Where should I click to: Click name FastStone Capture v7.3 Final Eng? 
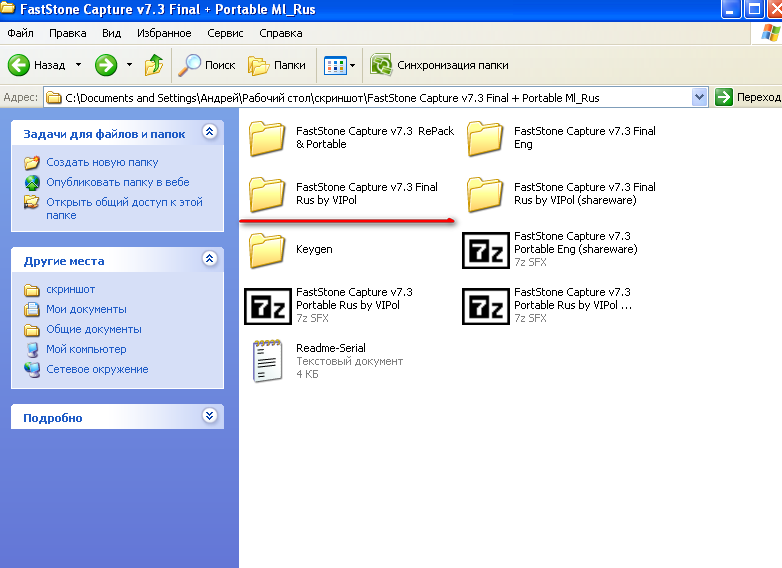pyautogui.click(x=585, y=138)
